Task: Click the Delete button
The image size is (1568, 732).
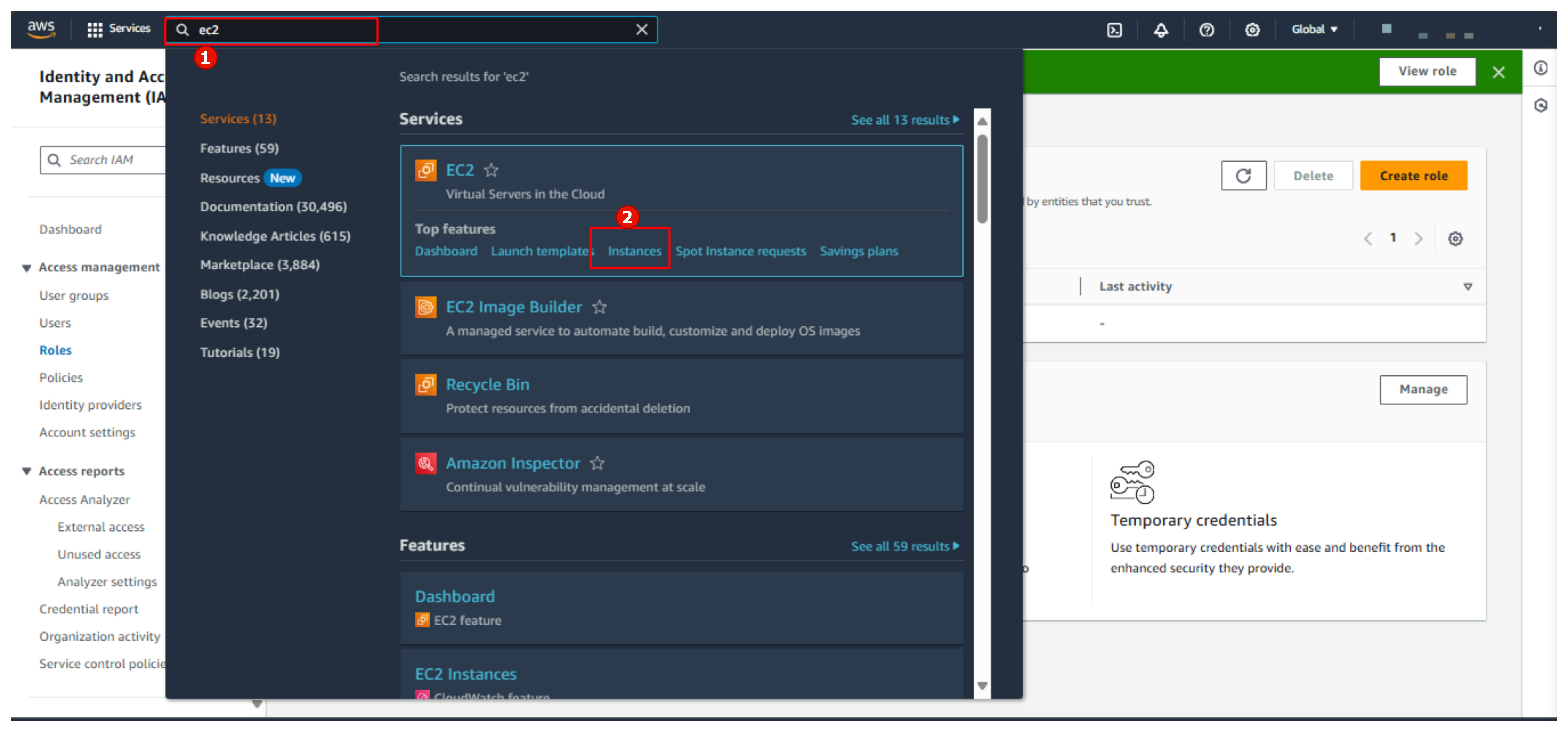Action: tap(1313, 176)
